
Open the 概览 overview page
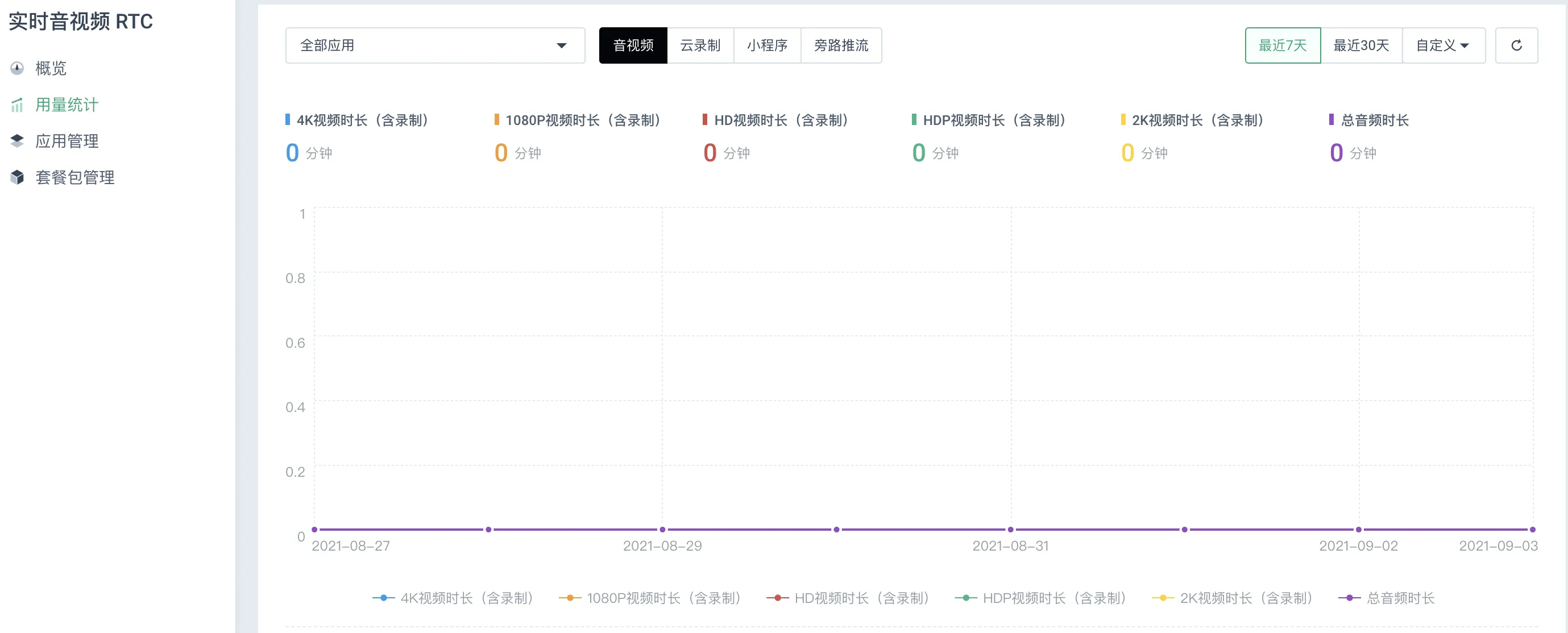pyautogui.click(x=51, y=68)
